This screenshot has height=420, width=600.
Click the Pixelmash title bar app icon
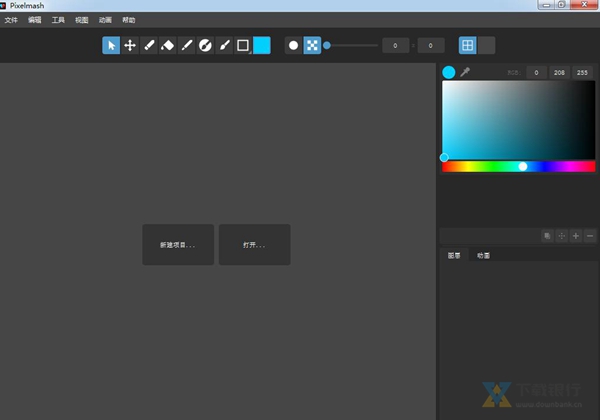[3, 5]
